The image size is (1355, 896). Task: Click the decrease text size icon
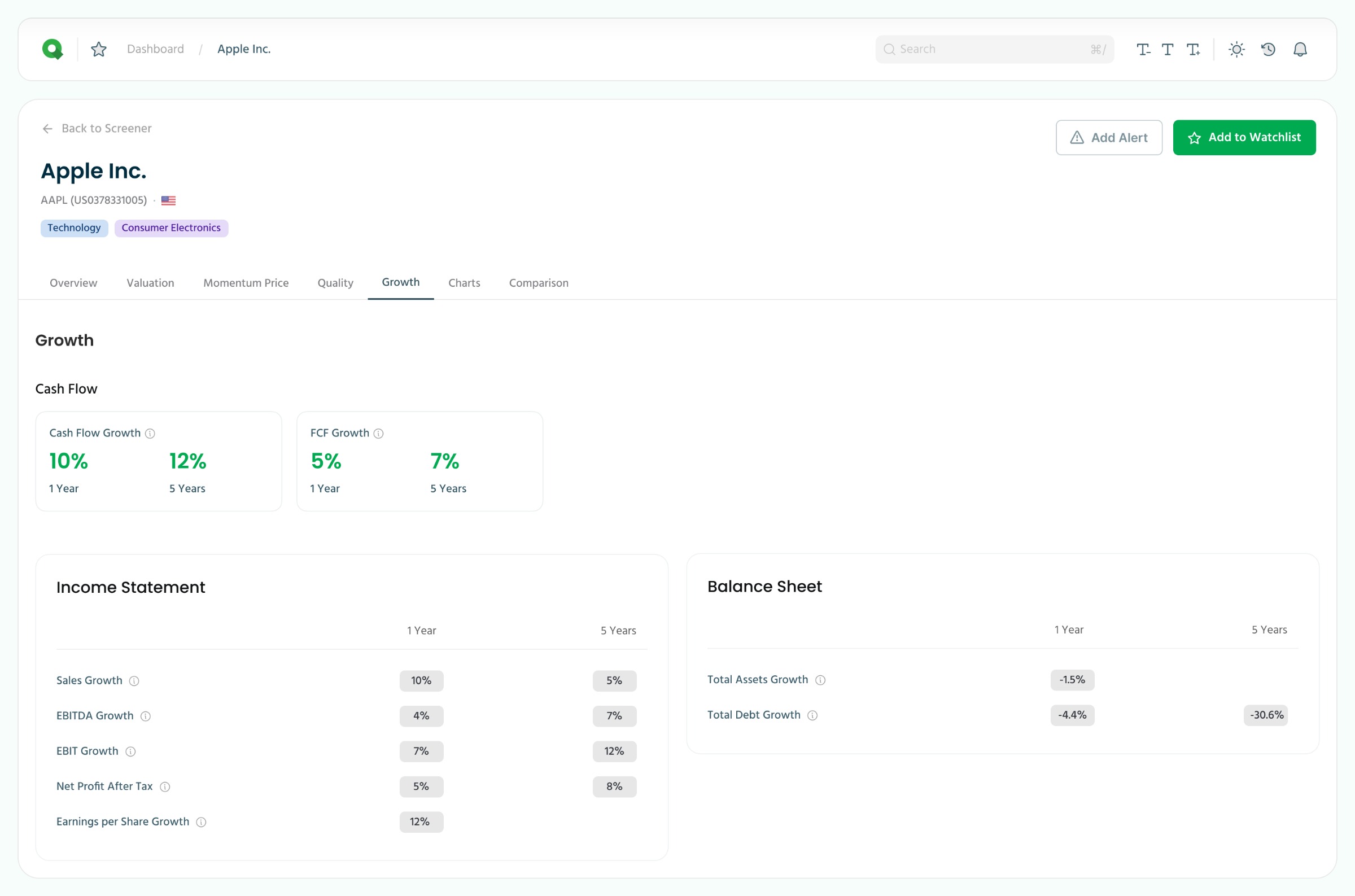[x=1143, y=50]
